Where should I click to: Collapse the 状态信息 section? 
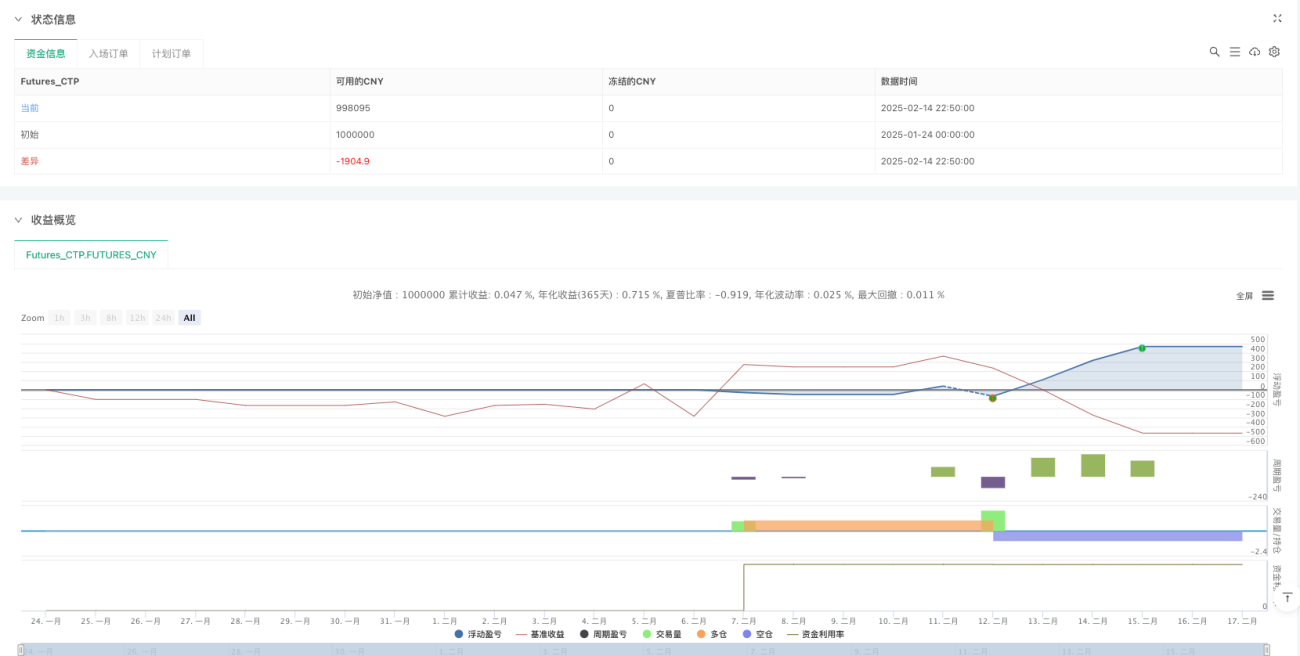pos(18,19)
